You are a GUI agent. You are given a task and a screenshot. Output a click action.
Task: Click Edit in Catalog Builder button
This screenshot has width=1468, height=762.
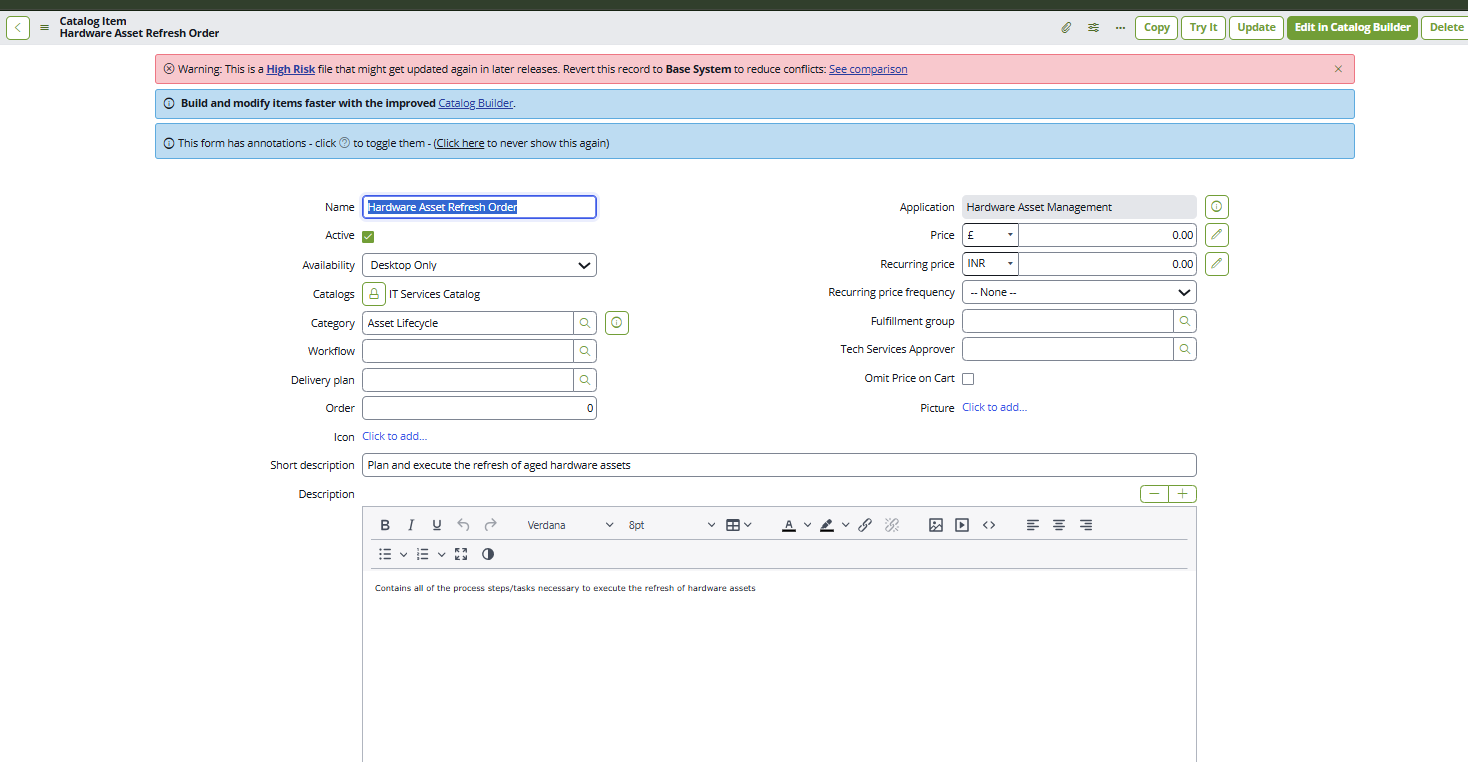point(1351,28)
